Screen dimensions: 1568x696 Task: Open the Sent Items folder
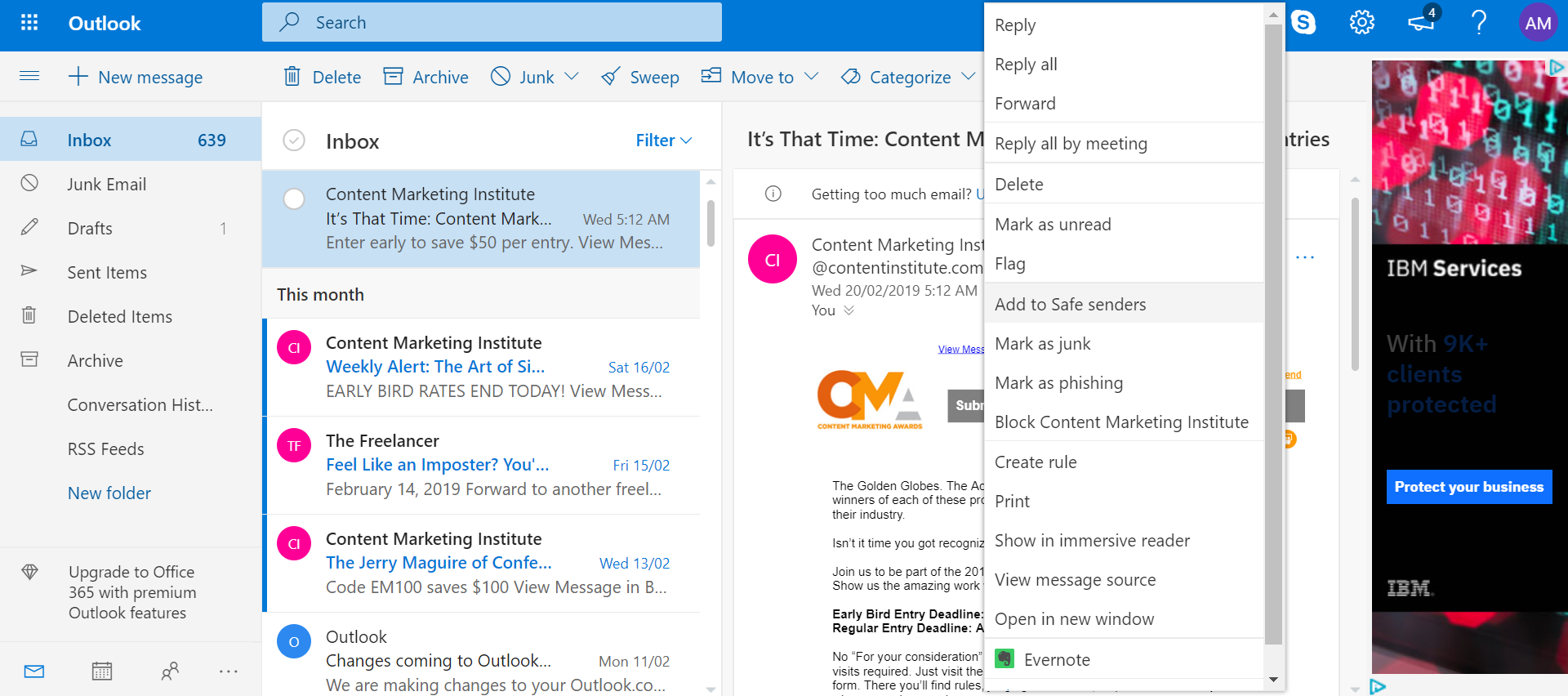131,273
